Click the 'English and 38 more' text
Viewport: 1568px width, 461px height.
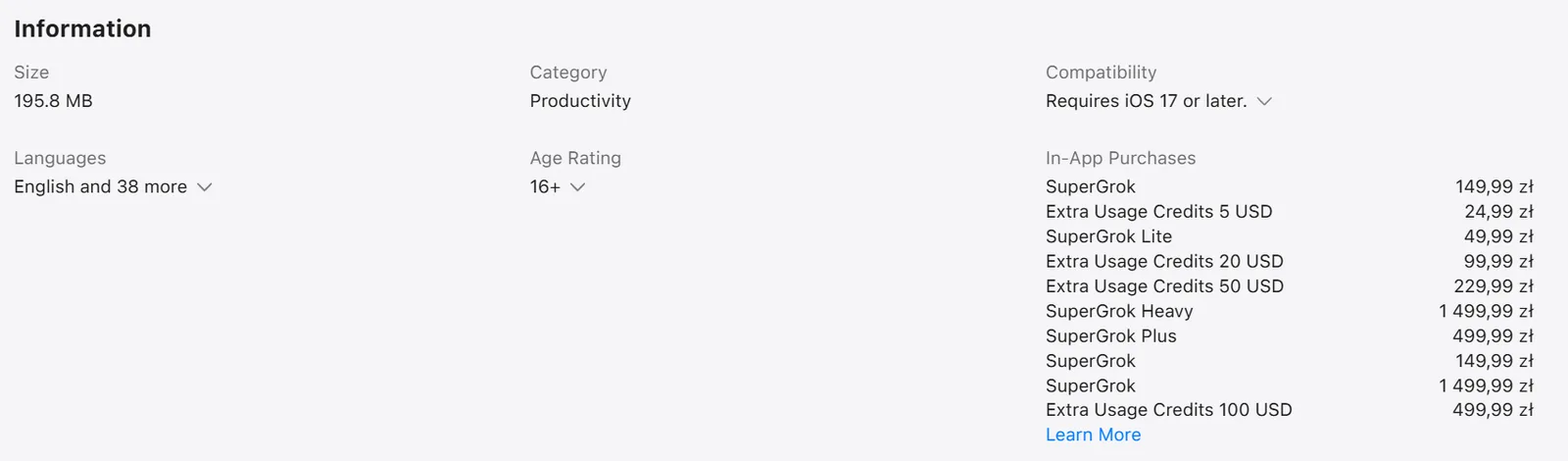[100, 186]
